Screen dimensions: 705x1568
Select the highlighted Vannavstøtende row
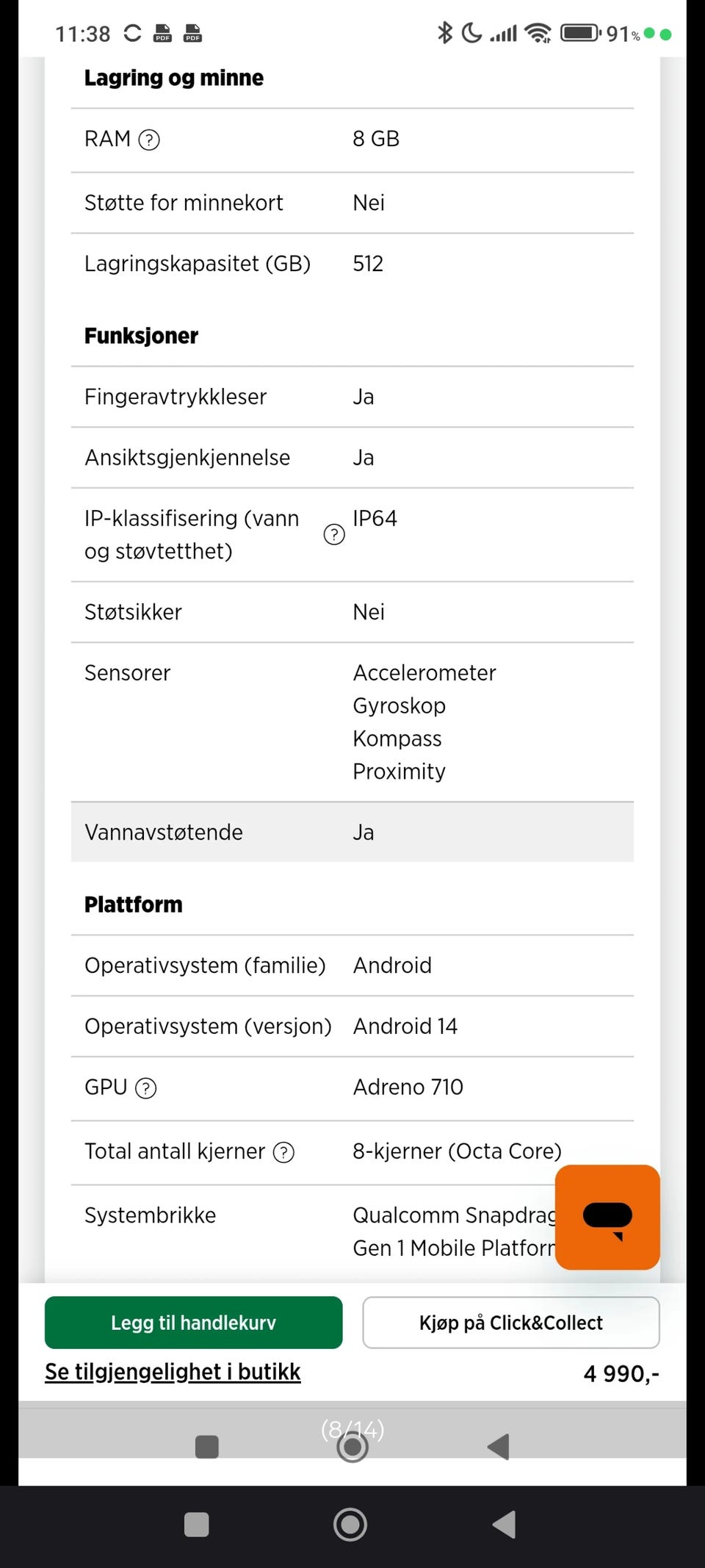point(352,832)
